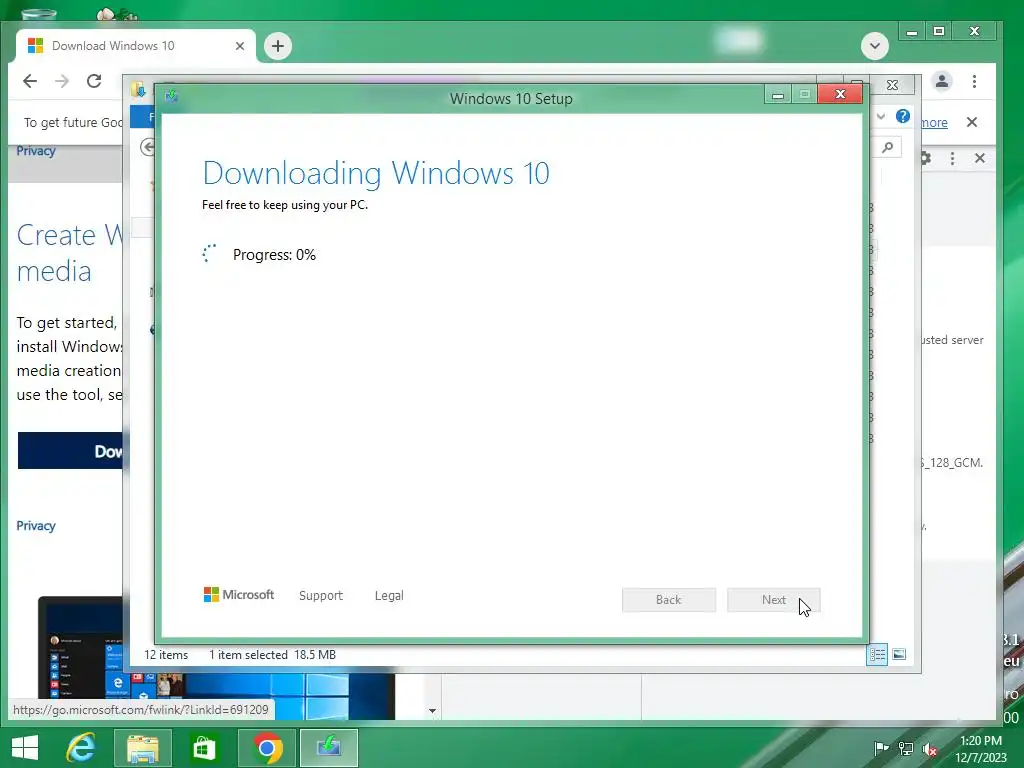Viewport: 1024px width, 768px height.
Task: Dismiss the Chrome info bar
Action: tap(972, 122)
